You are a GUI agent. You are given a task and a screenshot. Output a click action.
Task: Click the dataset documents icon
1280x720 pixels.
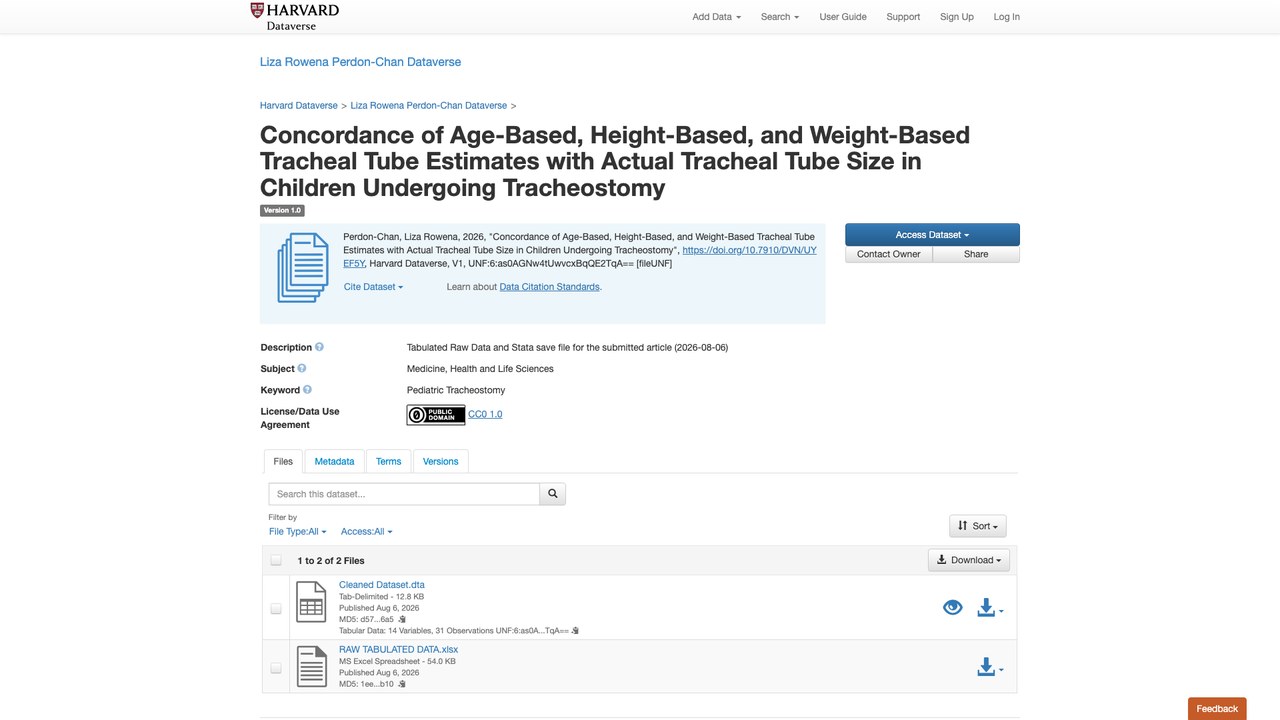[303, 267]
